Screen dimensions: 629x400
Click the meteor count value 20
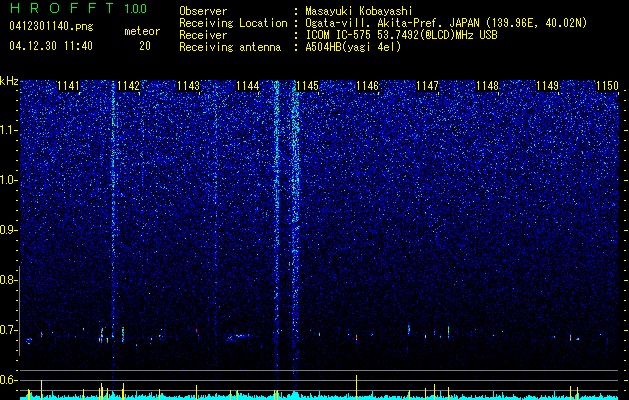(145, 46)
